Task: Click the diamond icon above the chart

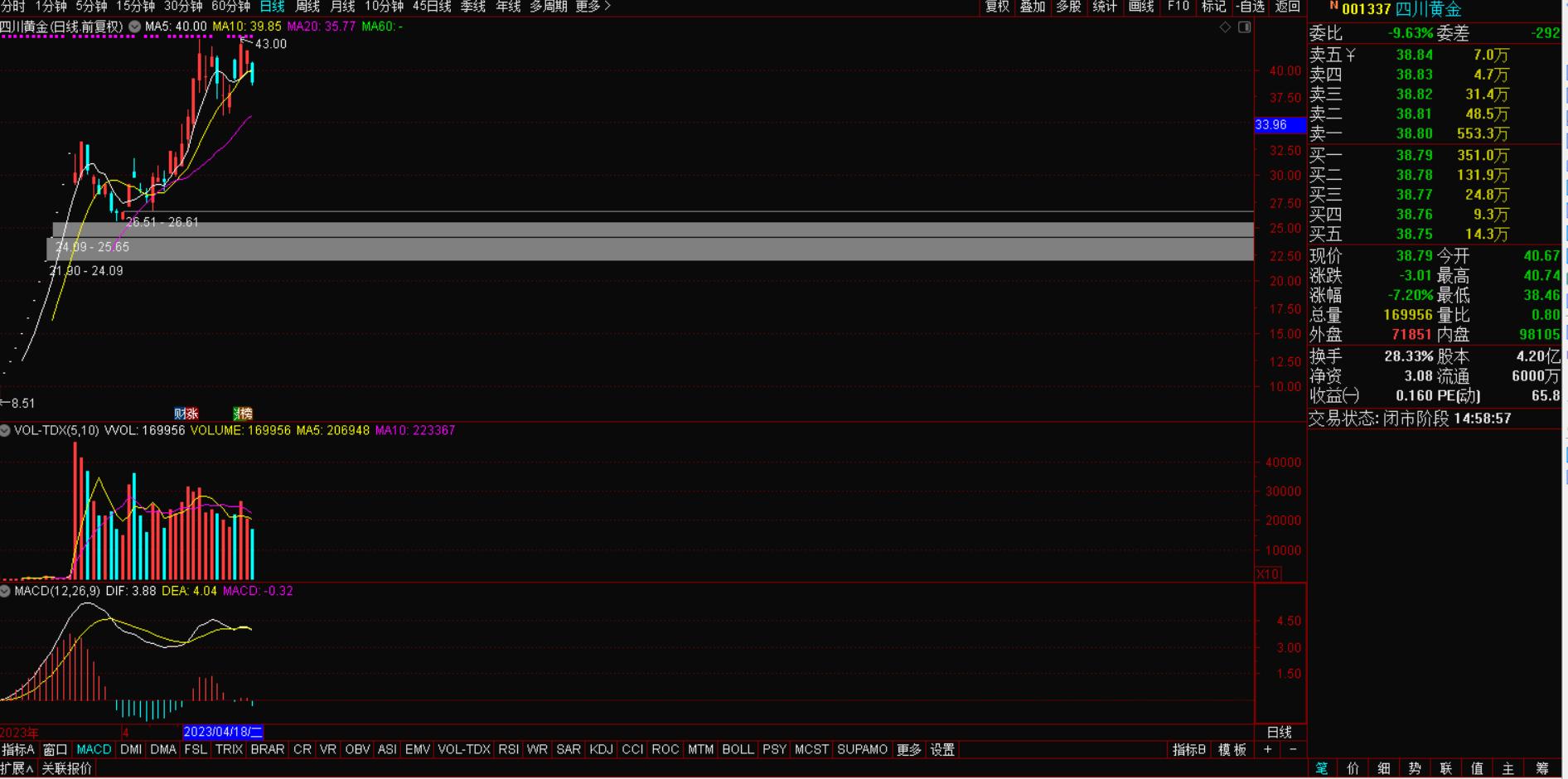Action: tap(1226, 27)
